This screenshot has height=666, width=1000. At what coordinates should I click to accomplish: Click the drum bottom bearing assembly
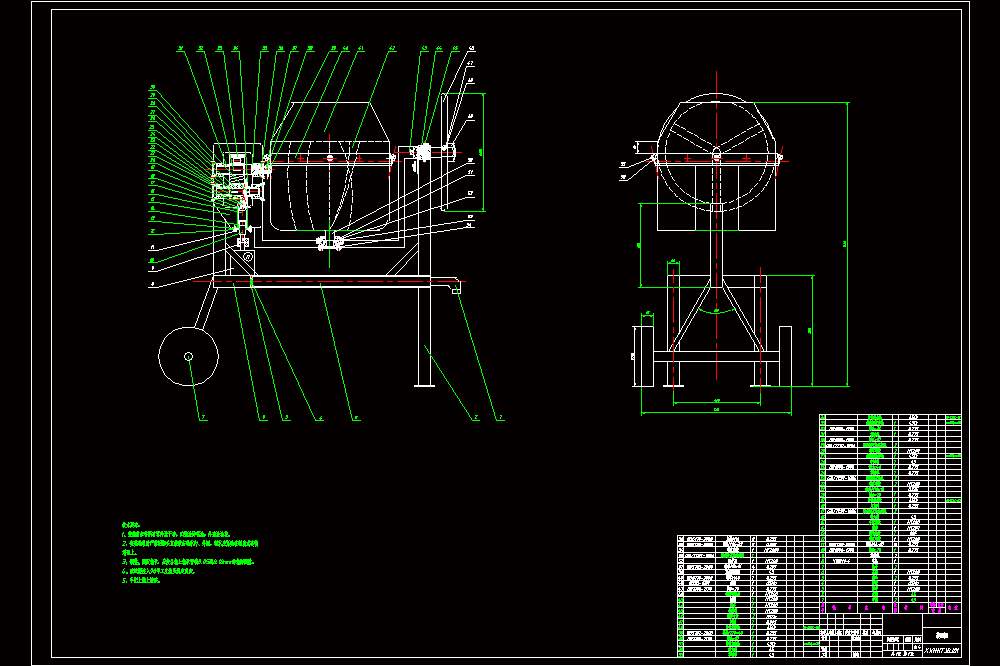click(x=330, y=242)
